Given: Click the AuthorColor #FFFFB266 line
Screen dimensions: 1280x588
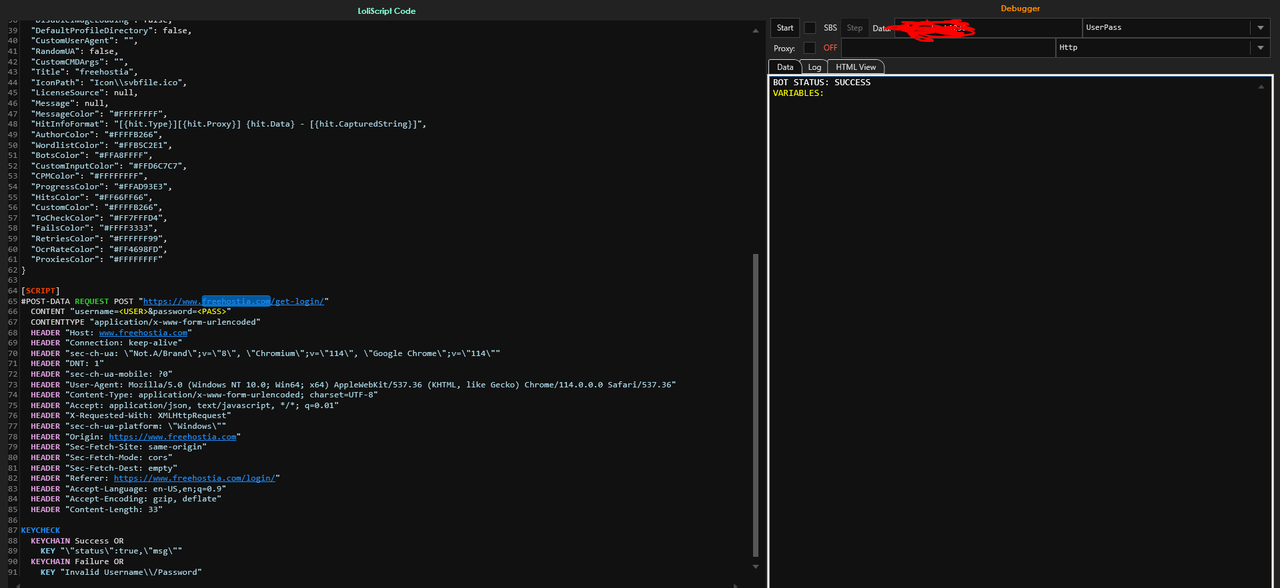Looking at the screenshot, I should point(96,134).
